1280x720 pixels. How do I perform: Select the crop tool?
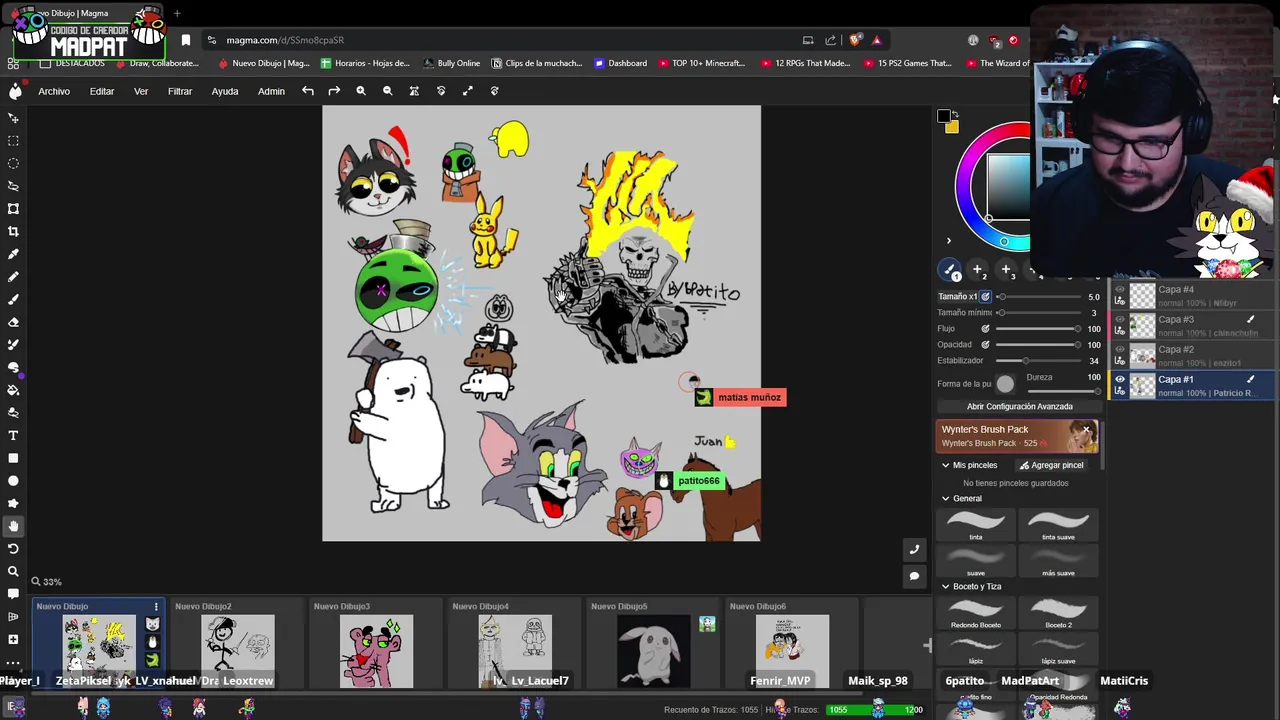pos(13,231)
